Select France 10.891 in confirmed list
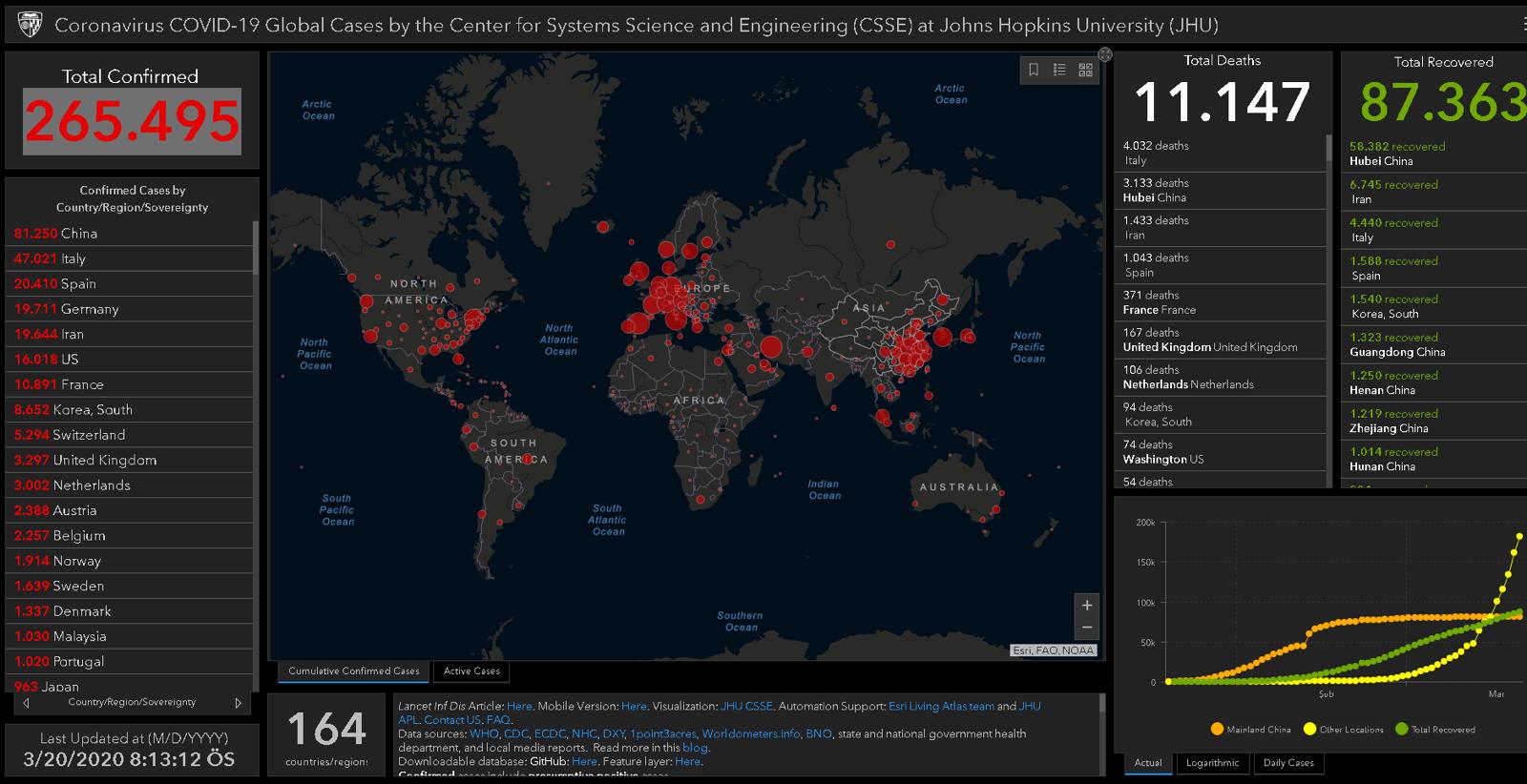This screenshot has width=1527, height=784. tap(129, 384)
